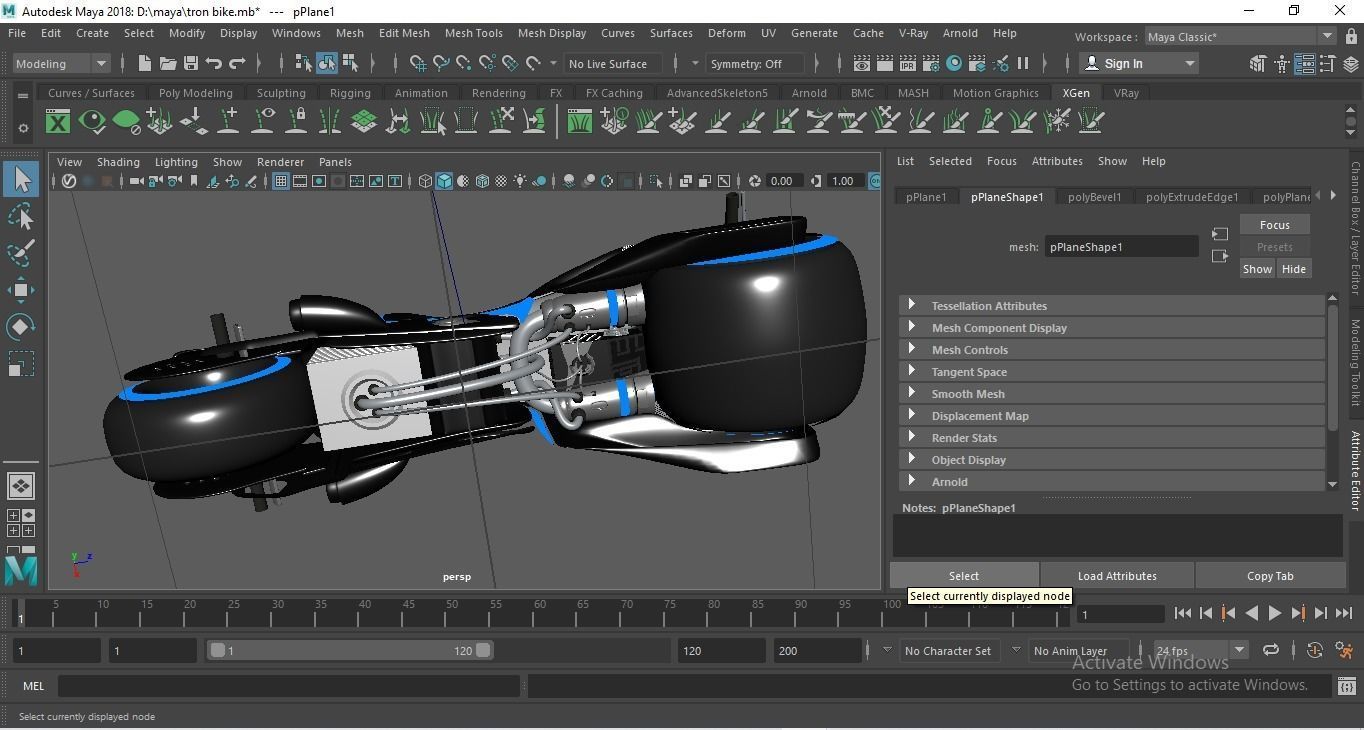Activate the Move tool
Screen dimensions: 1364x730
tap(21, 290)
